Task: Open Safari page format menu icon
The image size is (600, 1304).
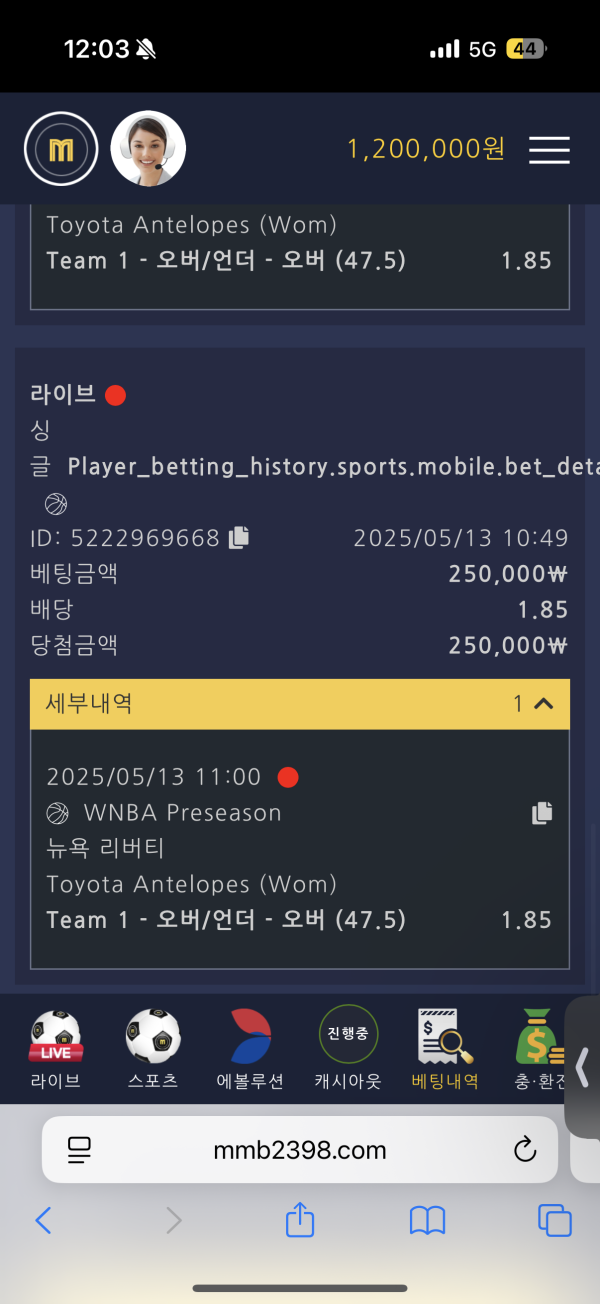Action: pos(79,1150)
